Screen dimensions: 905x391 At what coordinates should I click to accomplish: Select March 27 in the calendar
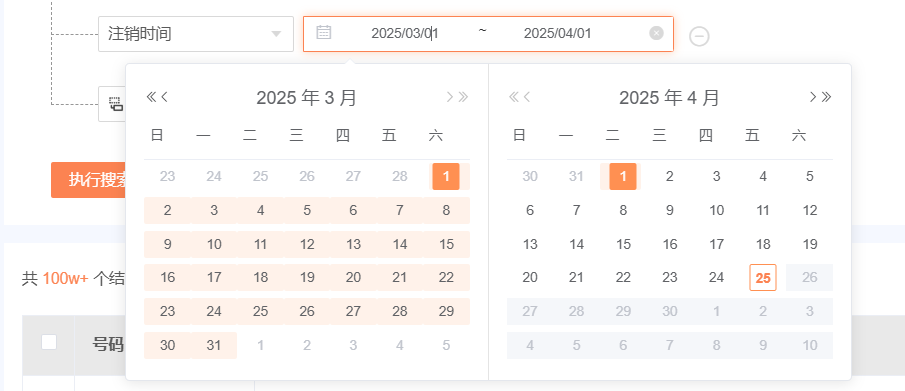coord(353,312)
